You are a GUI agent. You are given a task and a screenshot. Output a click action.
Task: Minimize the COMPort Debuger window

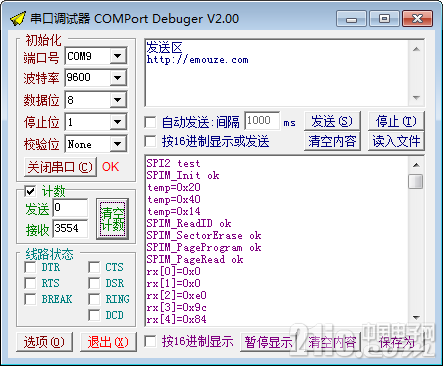click(351, 19)
